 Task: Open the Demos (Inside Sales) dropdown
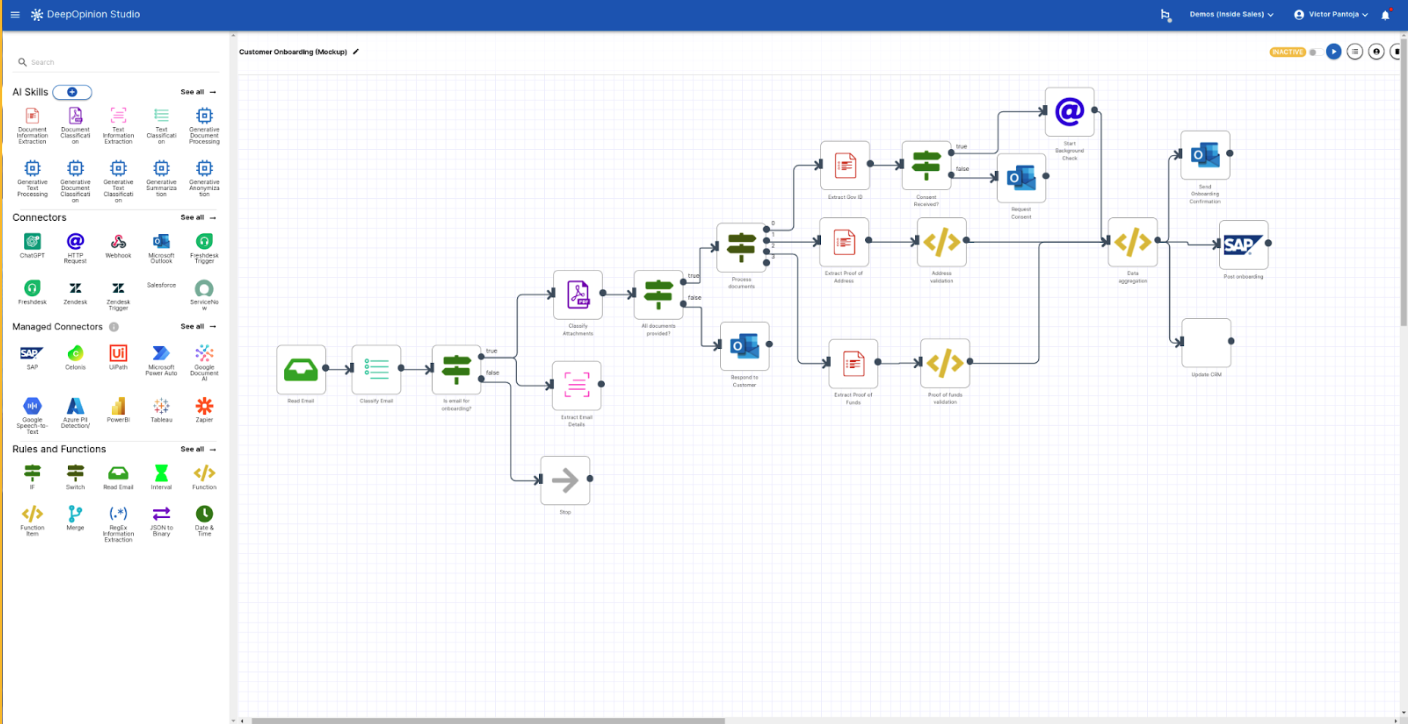pos(1231,15)
